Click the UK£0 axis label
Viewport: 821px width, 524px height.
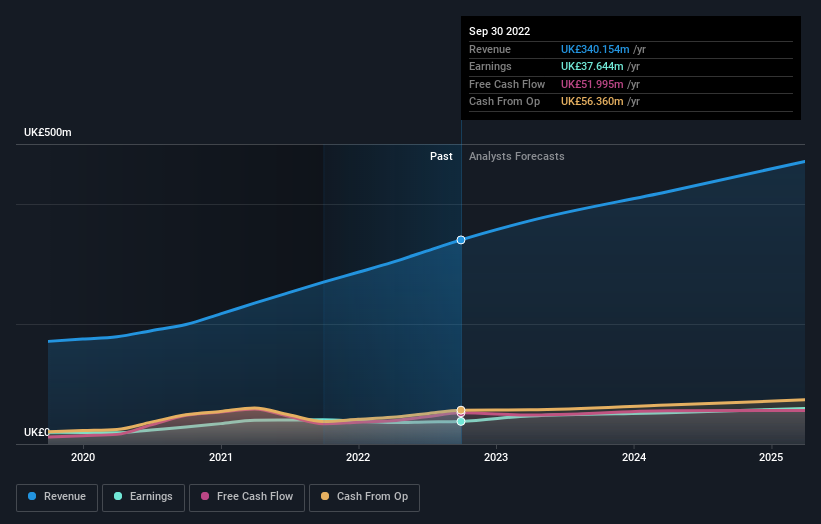click(x=37, y=432)
